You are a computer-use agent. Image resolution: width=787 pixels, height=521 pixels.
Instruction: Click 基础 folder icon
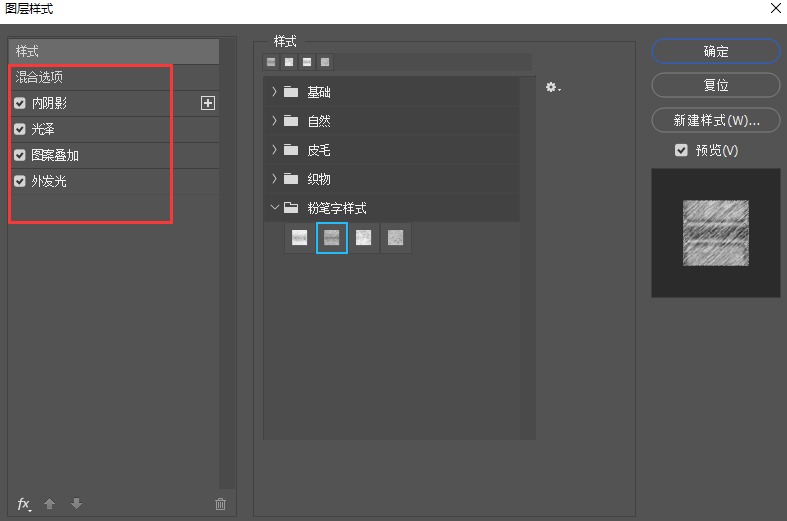click(291, 92)
